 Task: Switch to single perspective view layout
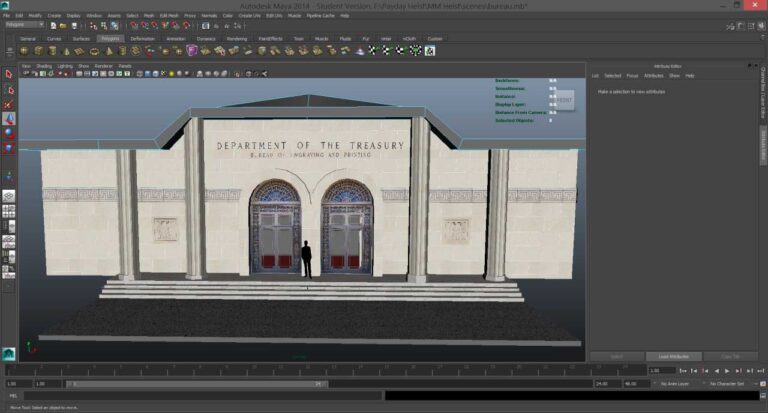pyautogui.click(x=8, y=196)
